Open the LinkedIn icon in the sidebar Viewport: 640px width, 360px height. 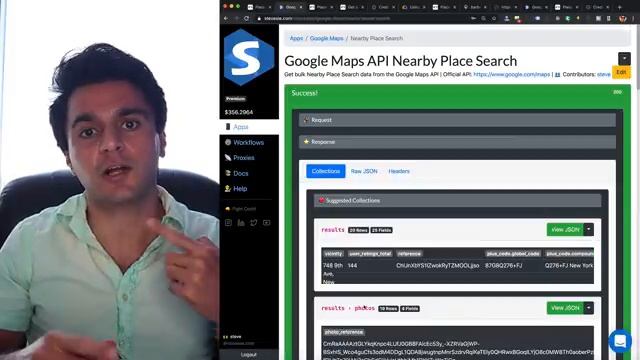click(241, 222)
